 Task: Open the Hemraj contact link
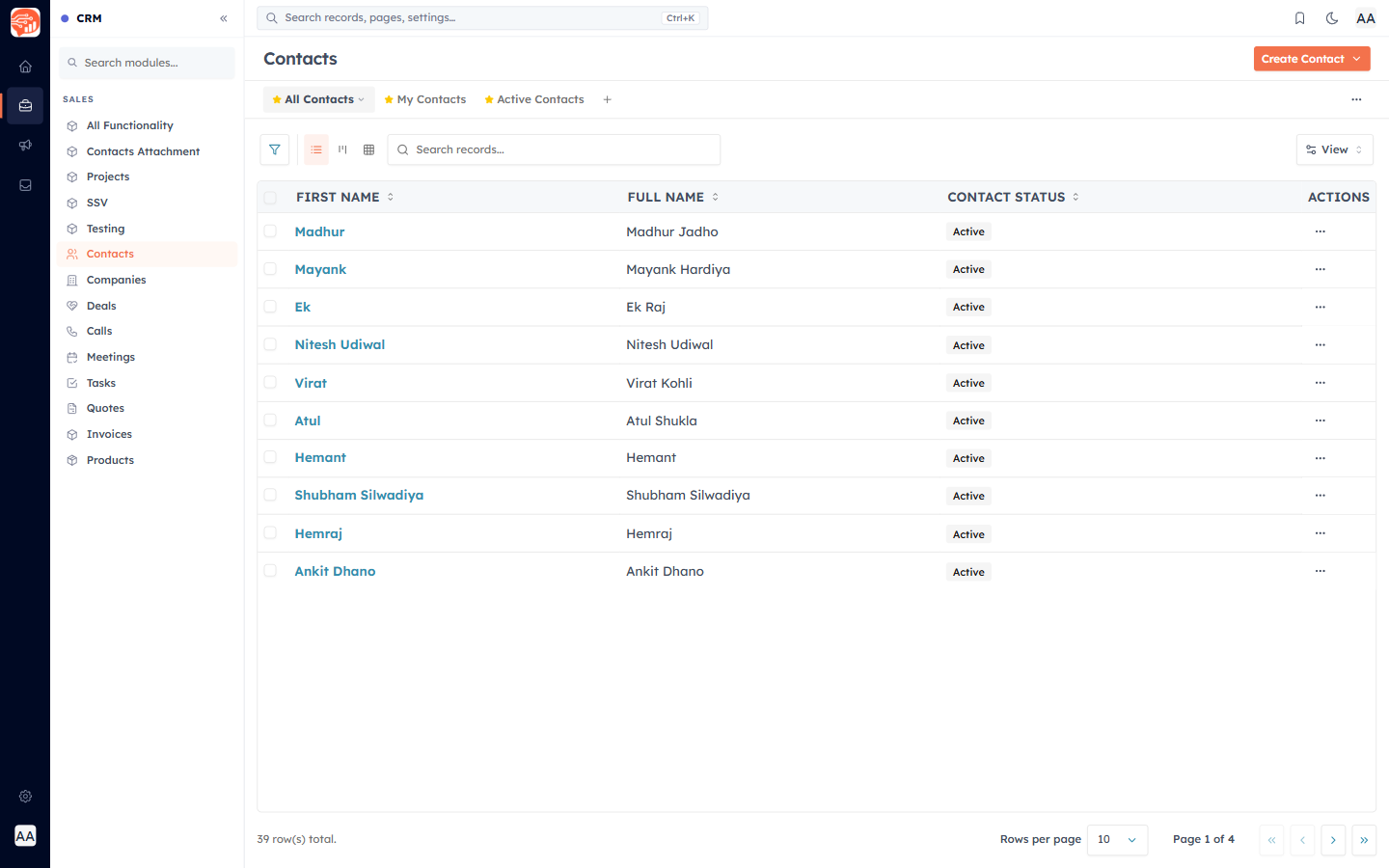click(x=318, y=533)
